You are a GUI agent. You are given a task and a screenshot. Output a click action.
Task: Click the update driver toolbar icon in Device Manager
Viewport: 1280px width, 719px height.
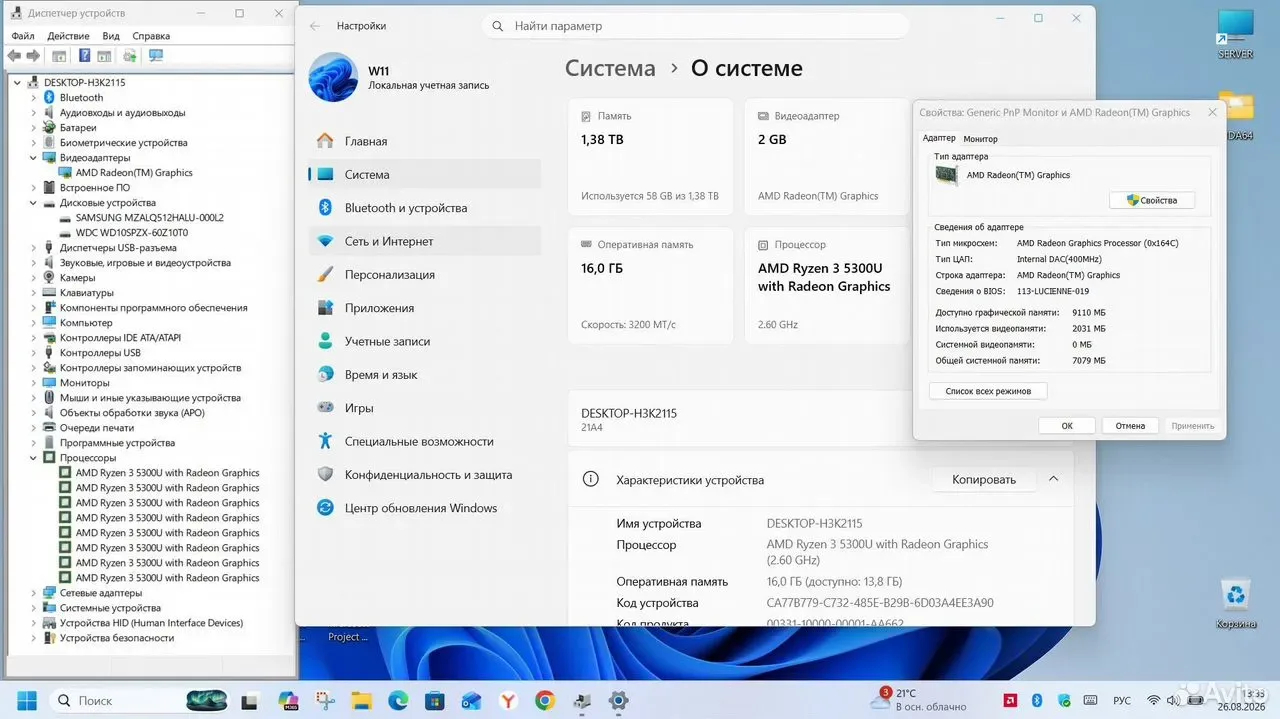point(129,56)
